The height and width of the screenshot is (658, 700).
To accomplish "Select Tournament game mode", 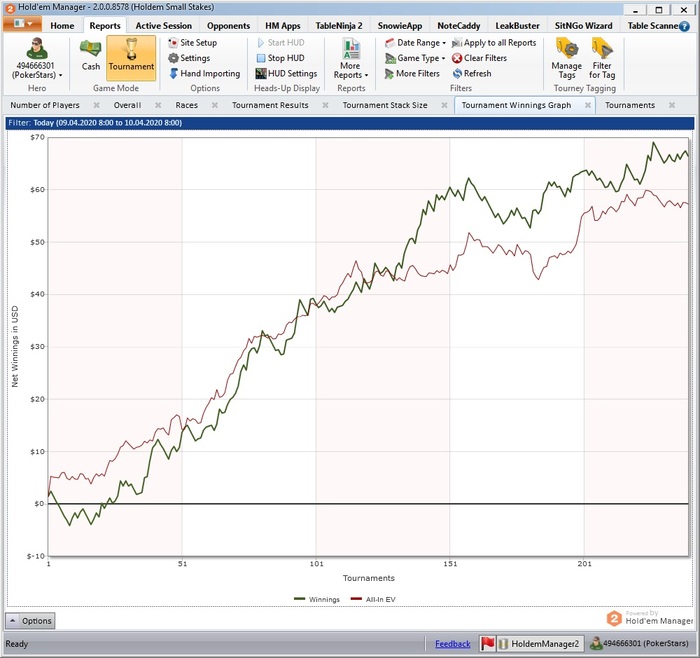I will pyautogui.click(x=131, y=58).
